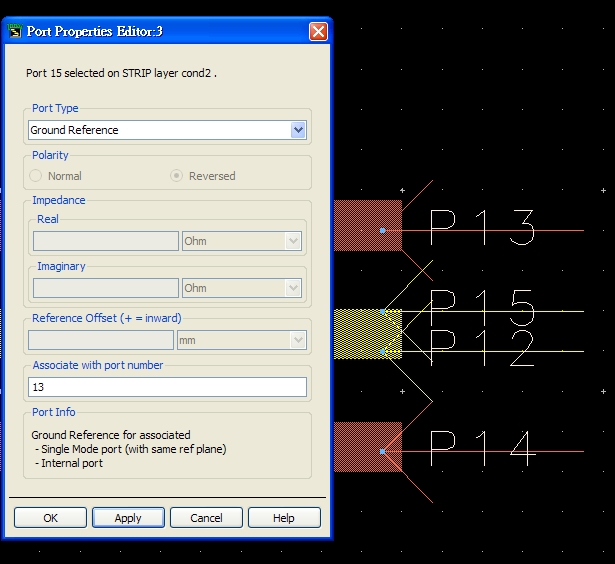Open the Imaginary impedance Ohm unit dropdown
This screenshot has height=564, width=615.
click(293, 288)
